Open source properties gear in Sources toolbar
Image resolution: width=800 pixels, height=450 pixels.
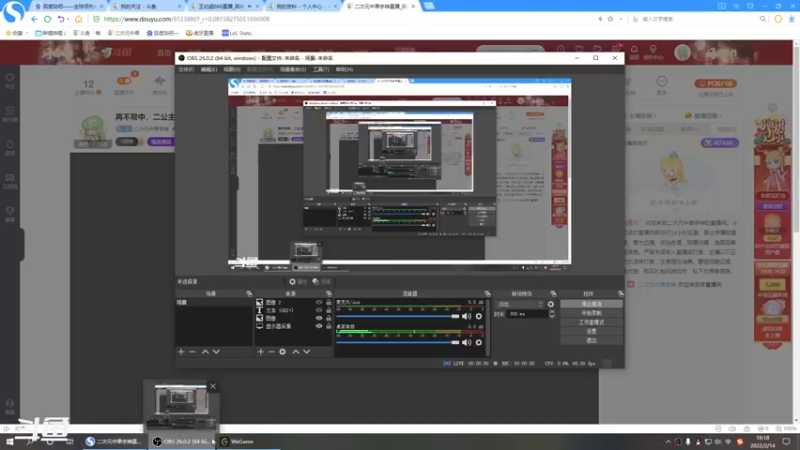pyautogui.click(x=283, y=352)
